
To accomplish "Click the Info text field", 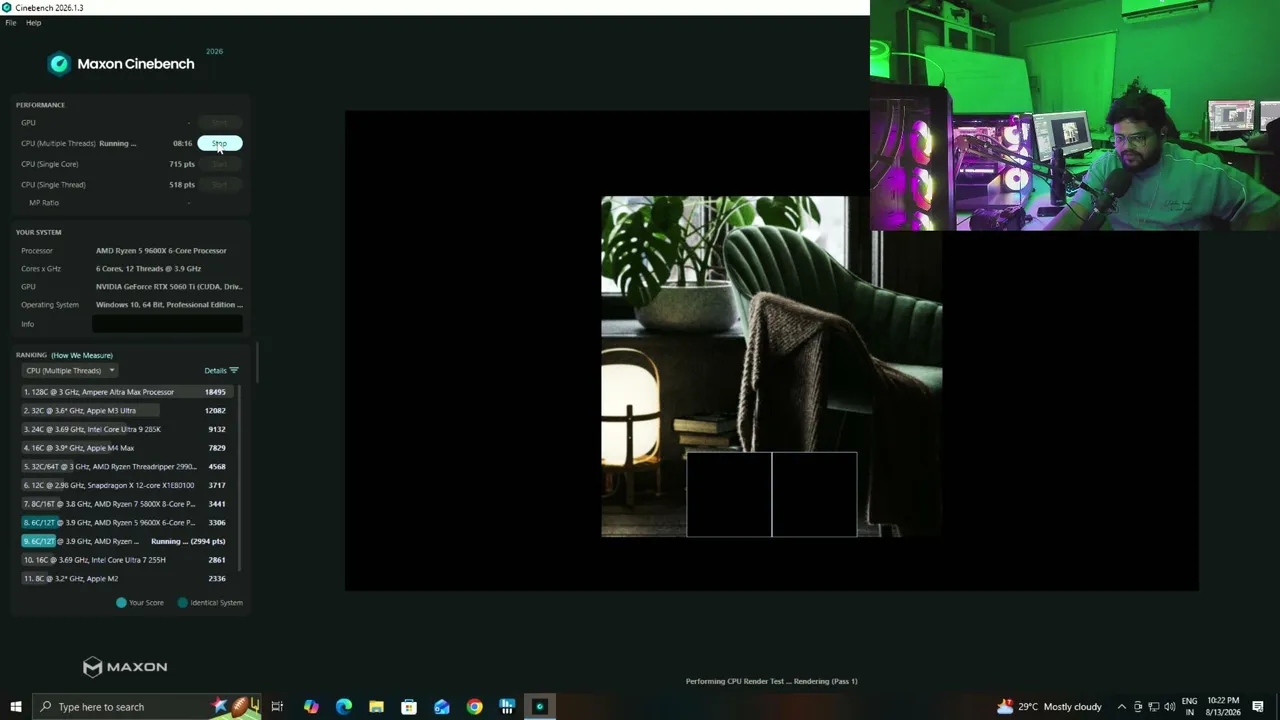I will pyautogui.click(x=167, y=324).
